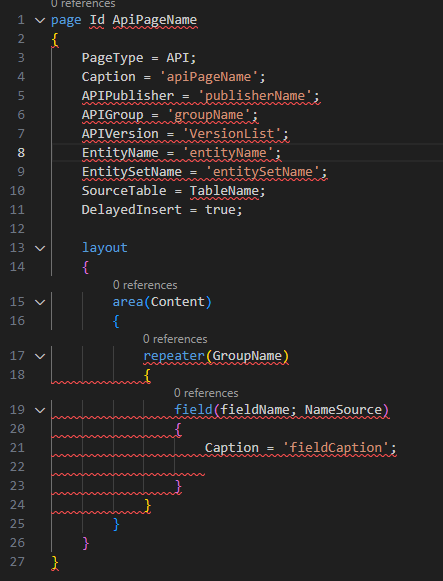Collapse the field(fieldName) fold chevron

point(40,410)
